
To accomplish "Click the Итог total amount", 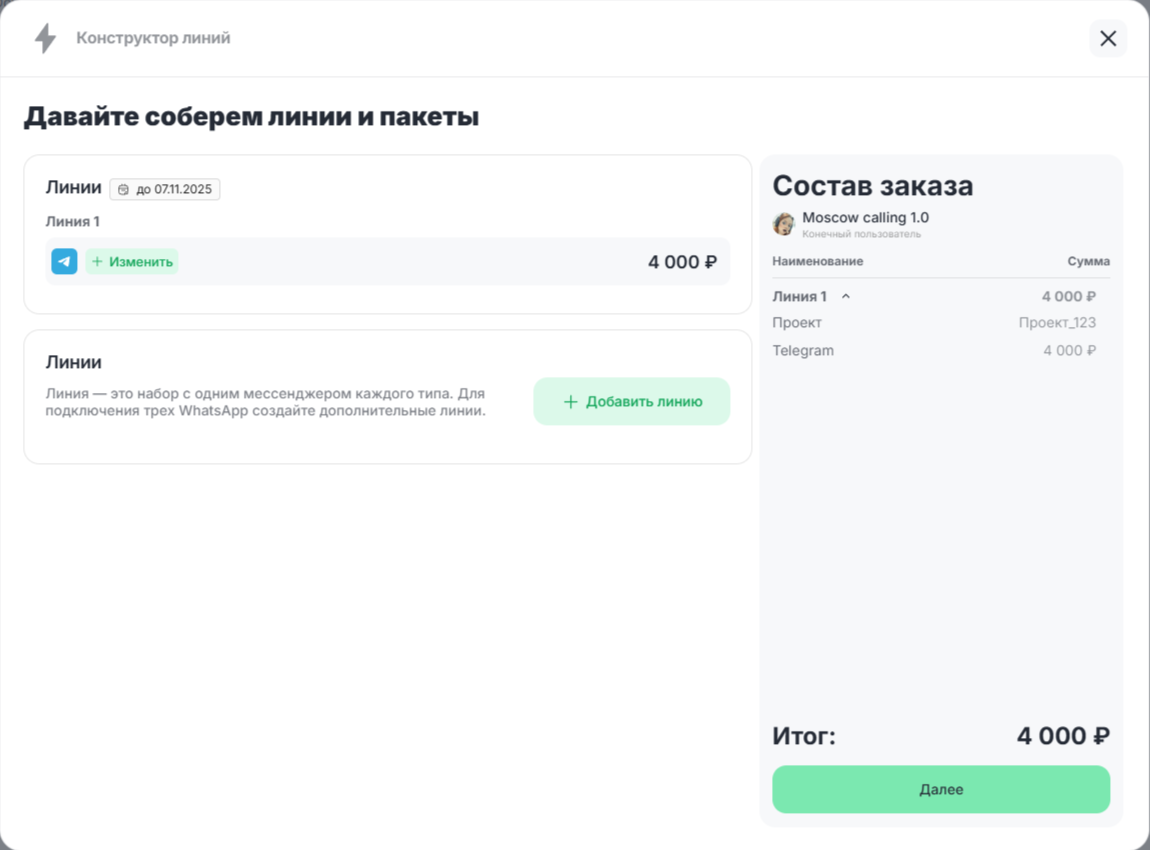I will pos(1062,736).
